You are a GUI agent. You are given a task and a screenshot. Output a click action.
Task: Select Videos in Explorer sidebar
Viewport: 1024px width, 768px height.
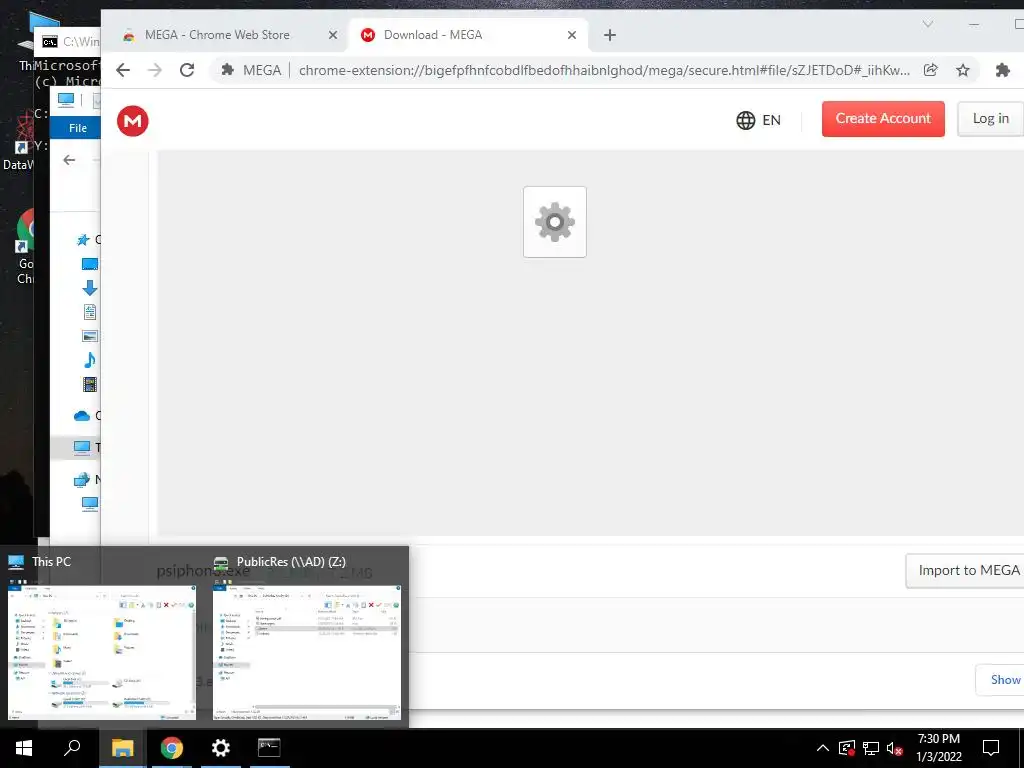(89, 385)
